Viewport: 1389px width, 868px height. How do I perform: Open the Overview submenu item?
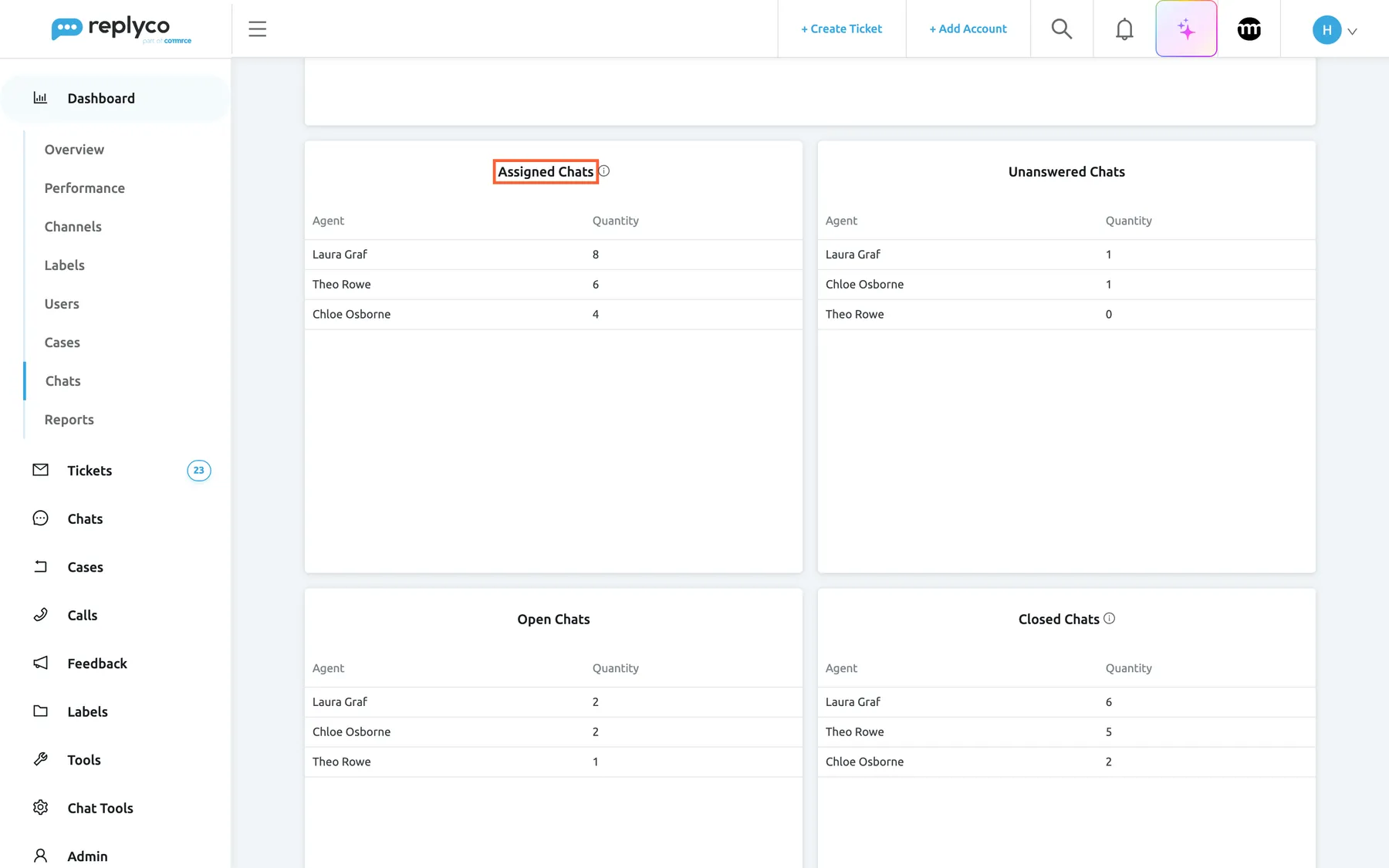tap(74, 150)
